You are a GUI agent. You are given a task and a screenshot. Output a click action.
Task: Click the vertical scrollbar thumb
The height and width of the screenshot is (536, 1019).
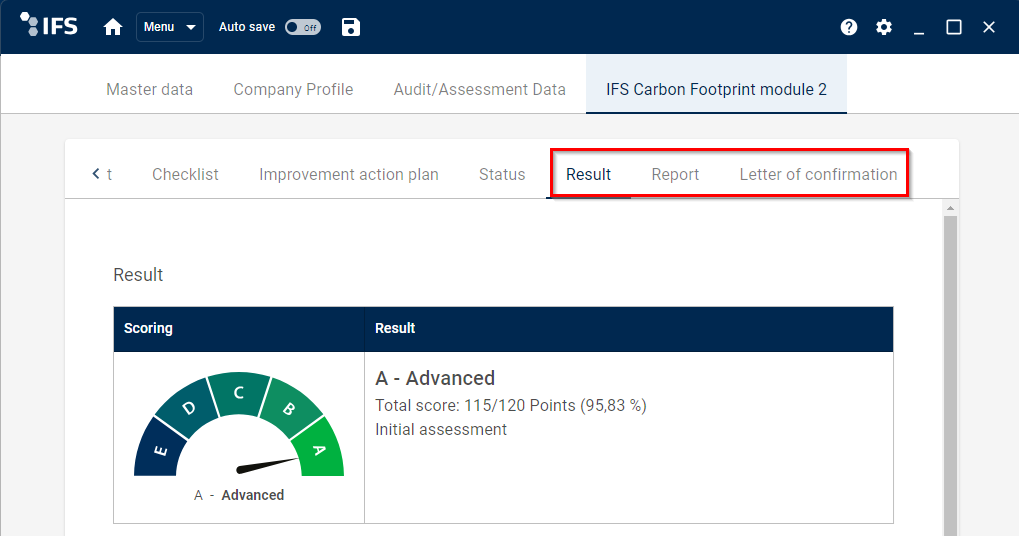950,376
